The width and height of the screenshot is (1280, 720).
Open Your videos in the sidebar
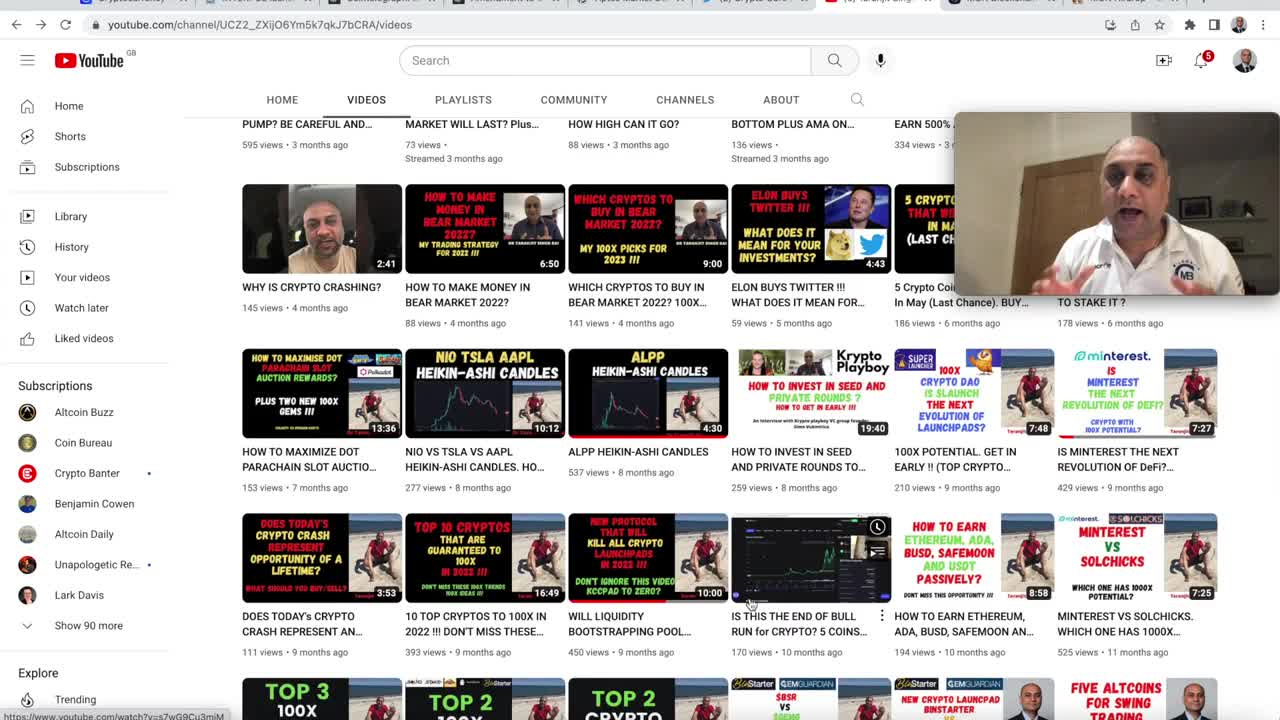click(x=84, y=277)
